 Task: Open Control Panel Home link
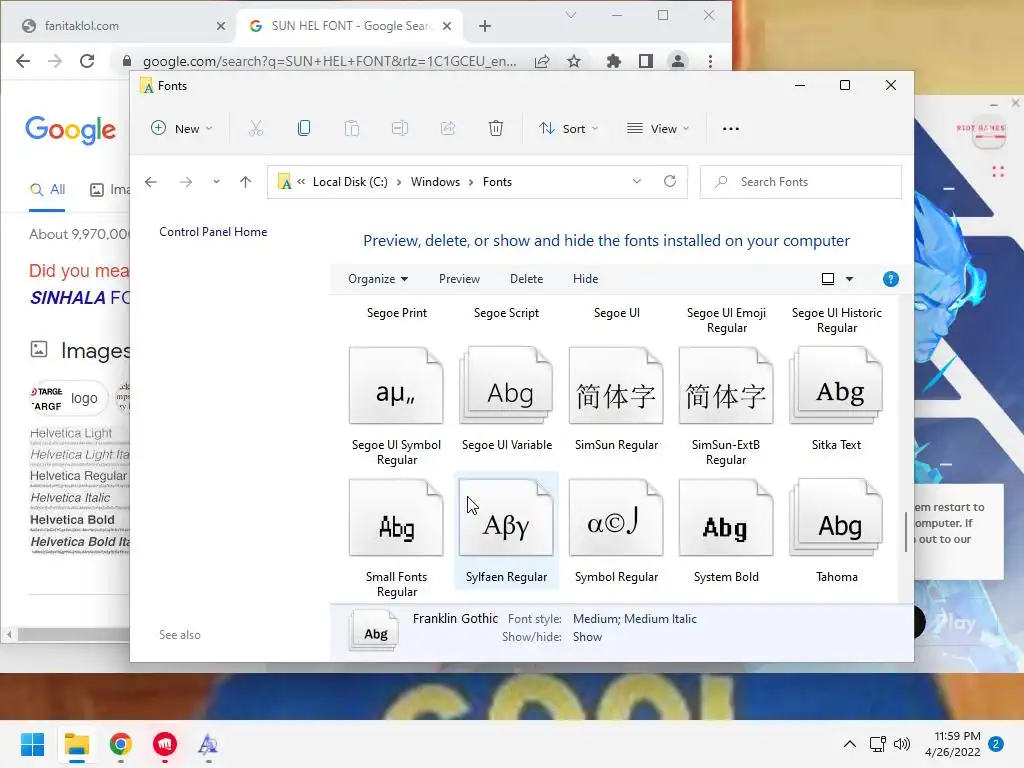coord(213,232)
